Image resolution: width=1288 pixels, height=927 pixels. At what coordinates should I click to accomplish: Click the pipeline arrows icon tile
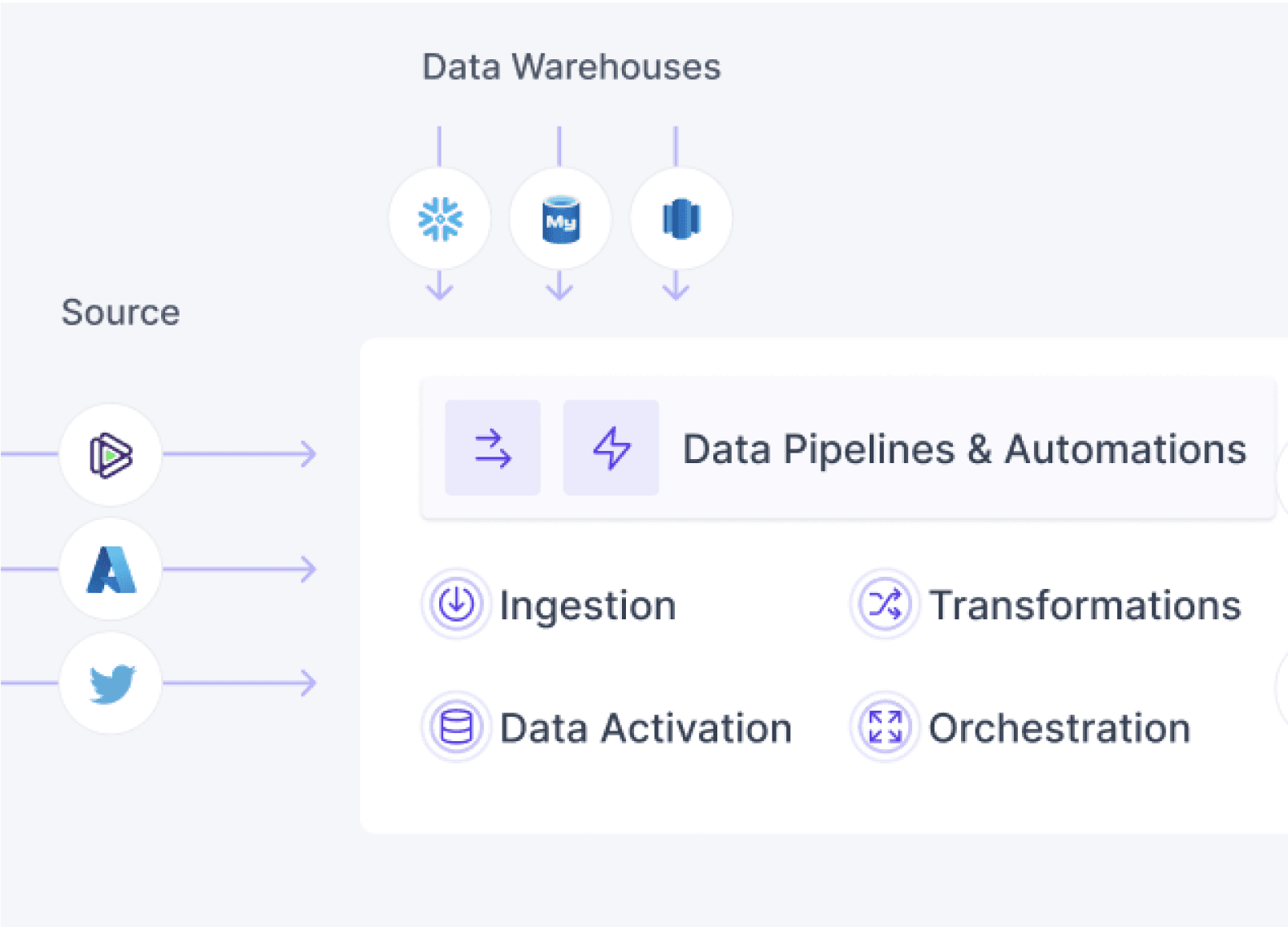pyautogui.click(x=493, y=448)
